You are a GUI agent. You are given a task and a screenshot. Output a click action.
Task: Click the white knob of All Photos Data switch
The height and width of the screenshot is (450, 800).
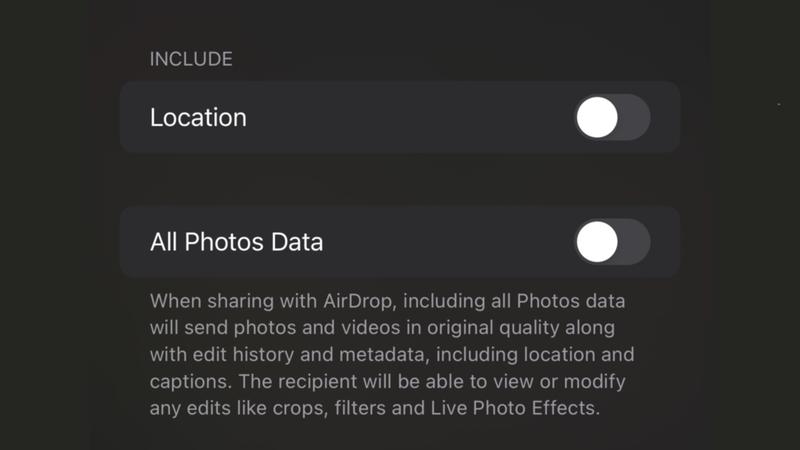coord(597,242)
